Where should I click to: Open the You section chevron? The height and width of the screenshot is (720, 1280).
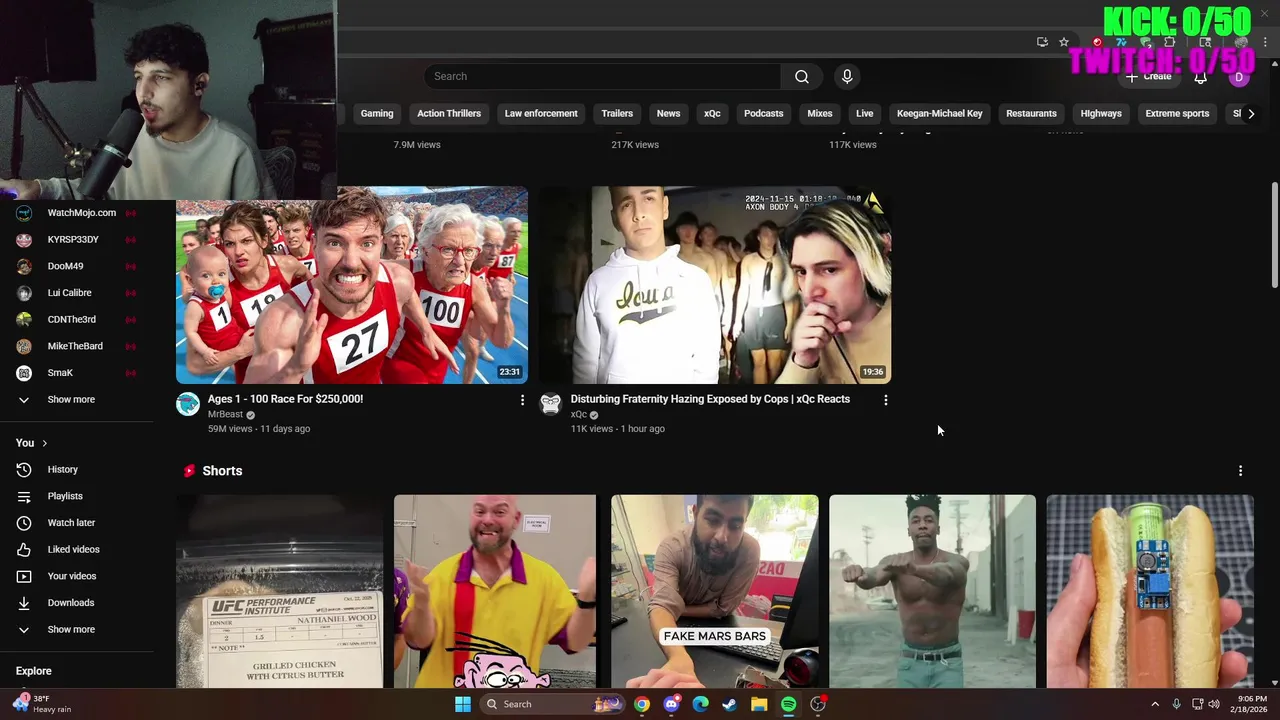(44, 443)
